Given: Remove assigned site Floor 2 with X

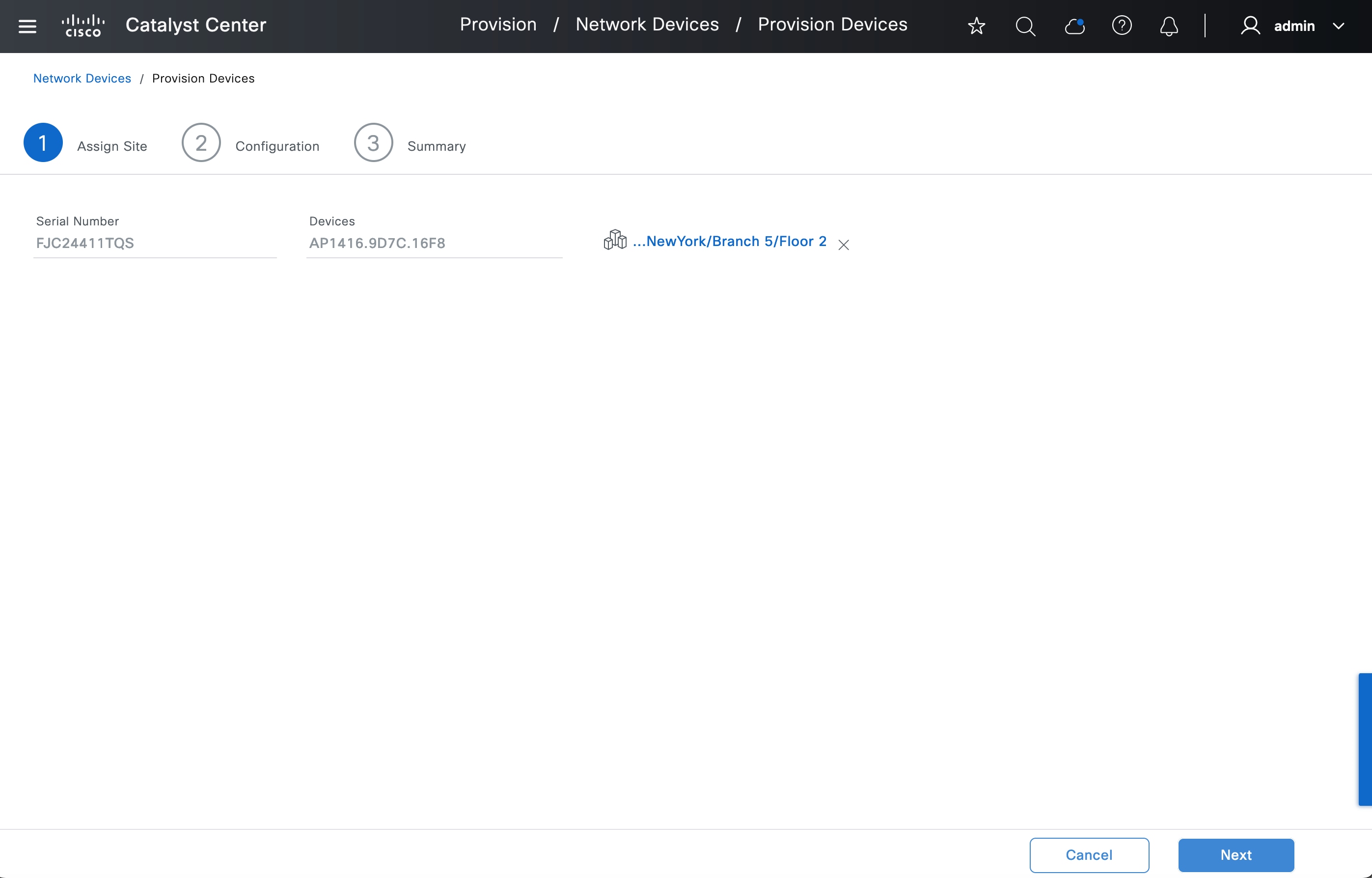Looking at the screenshot, I should [844, 245].
